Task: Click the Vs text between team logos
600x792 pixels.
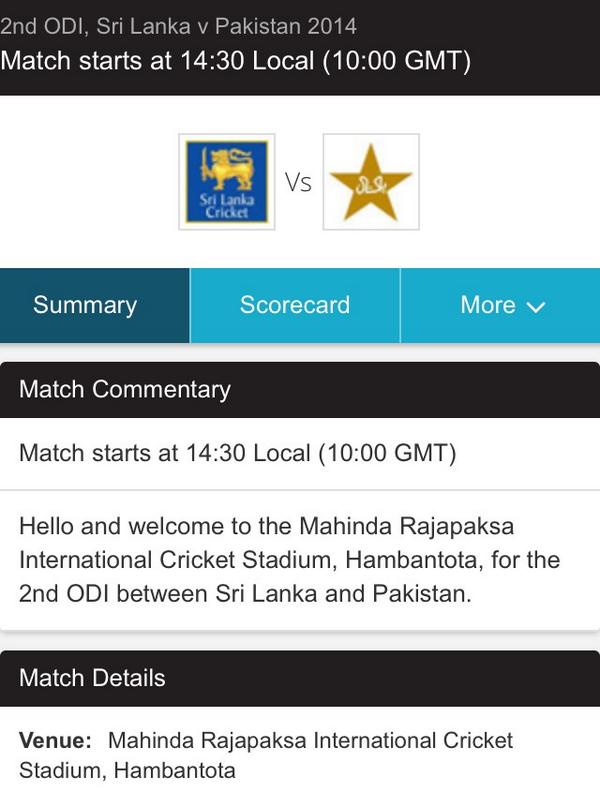Action: 298,182
